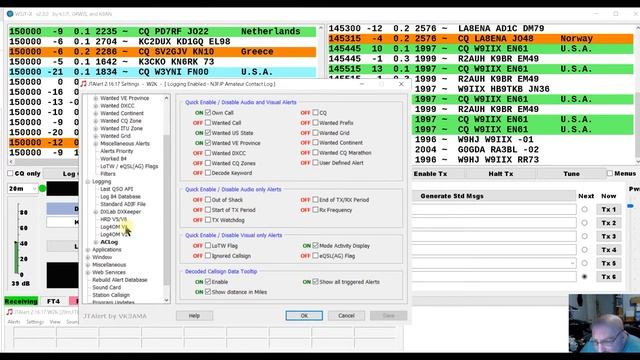Viewport: 640px width, 360px height.
Task: Click the webcam video thumbnail
Action: (x=604, y=323)
